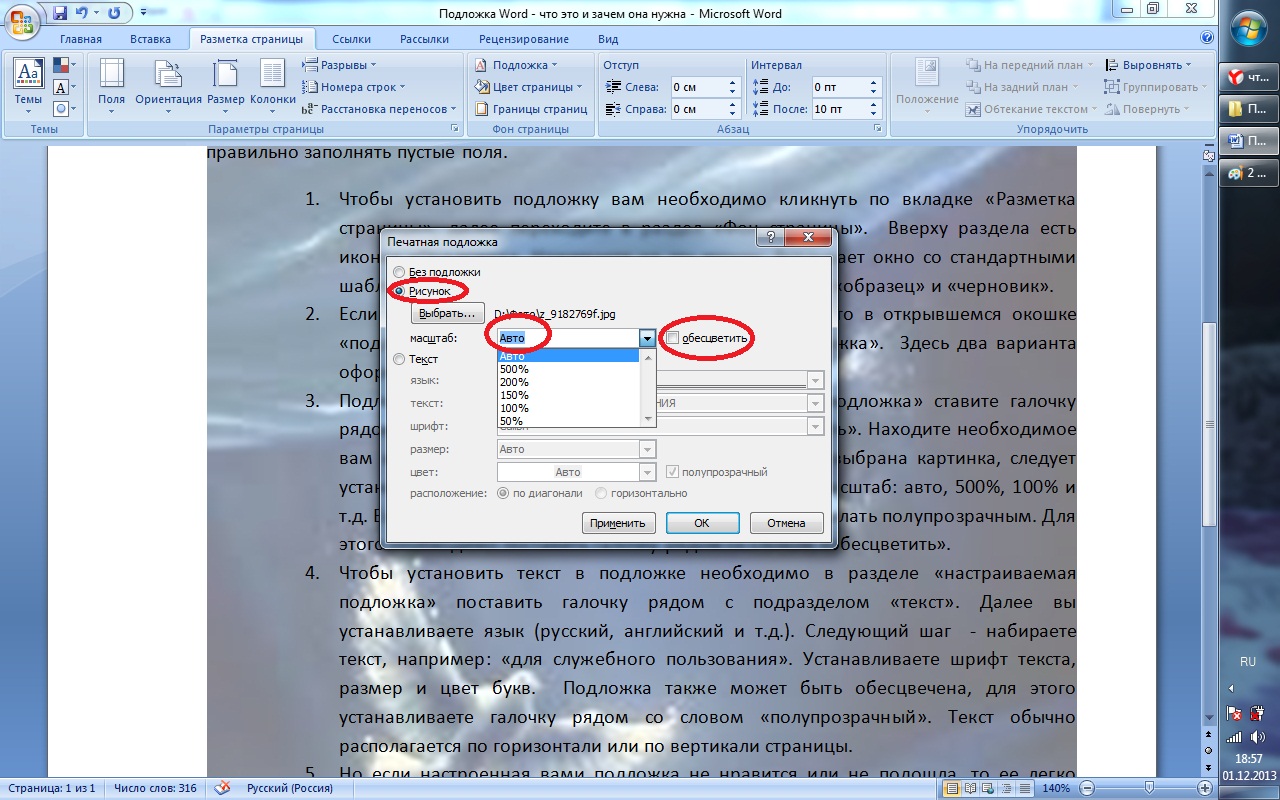Screen dimensions: 1280x800
Task: Open the Windows Start button
Action: [1248, 29]
